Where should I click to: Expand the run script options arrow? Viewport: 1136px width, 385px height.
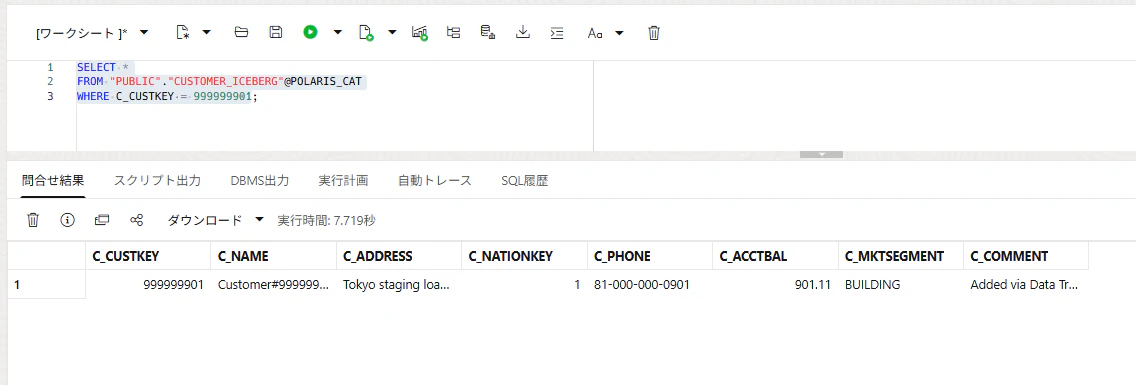[392, 33]
